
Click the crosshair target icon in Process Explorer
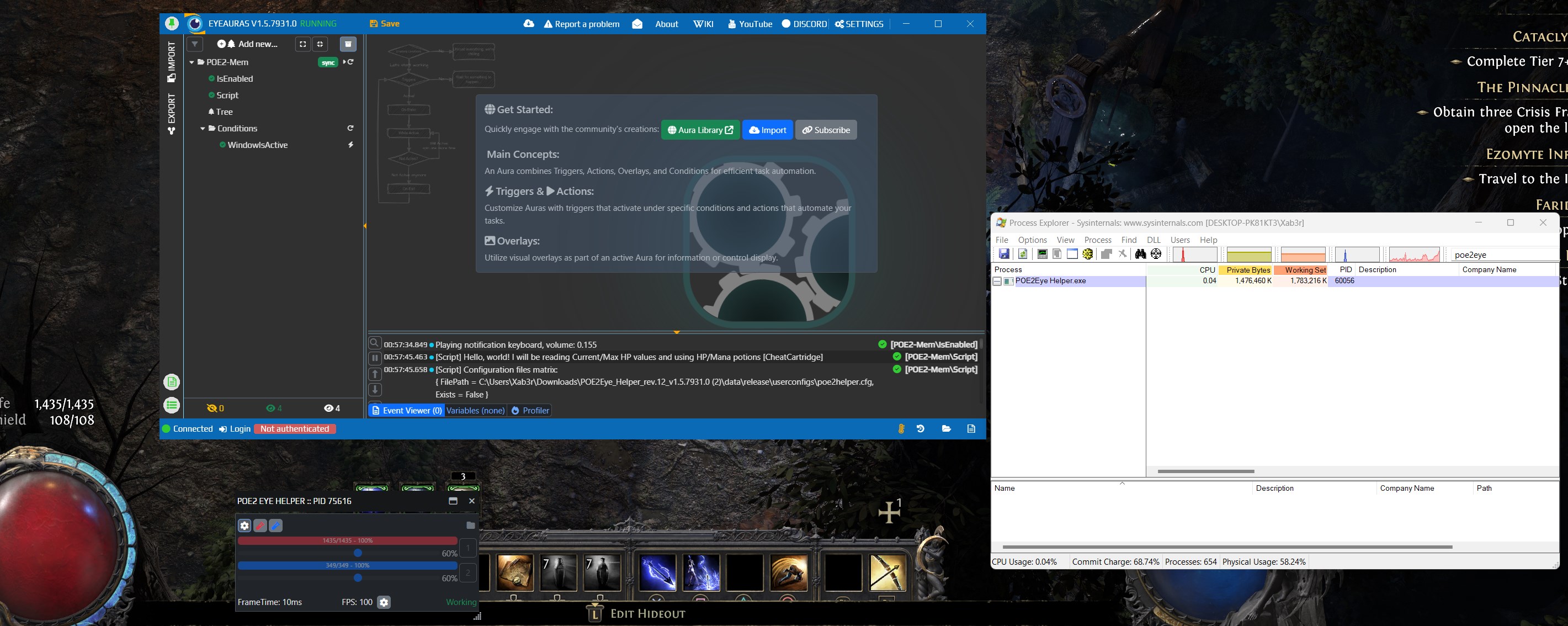(x=1156, y=254)
